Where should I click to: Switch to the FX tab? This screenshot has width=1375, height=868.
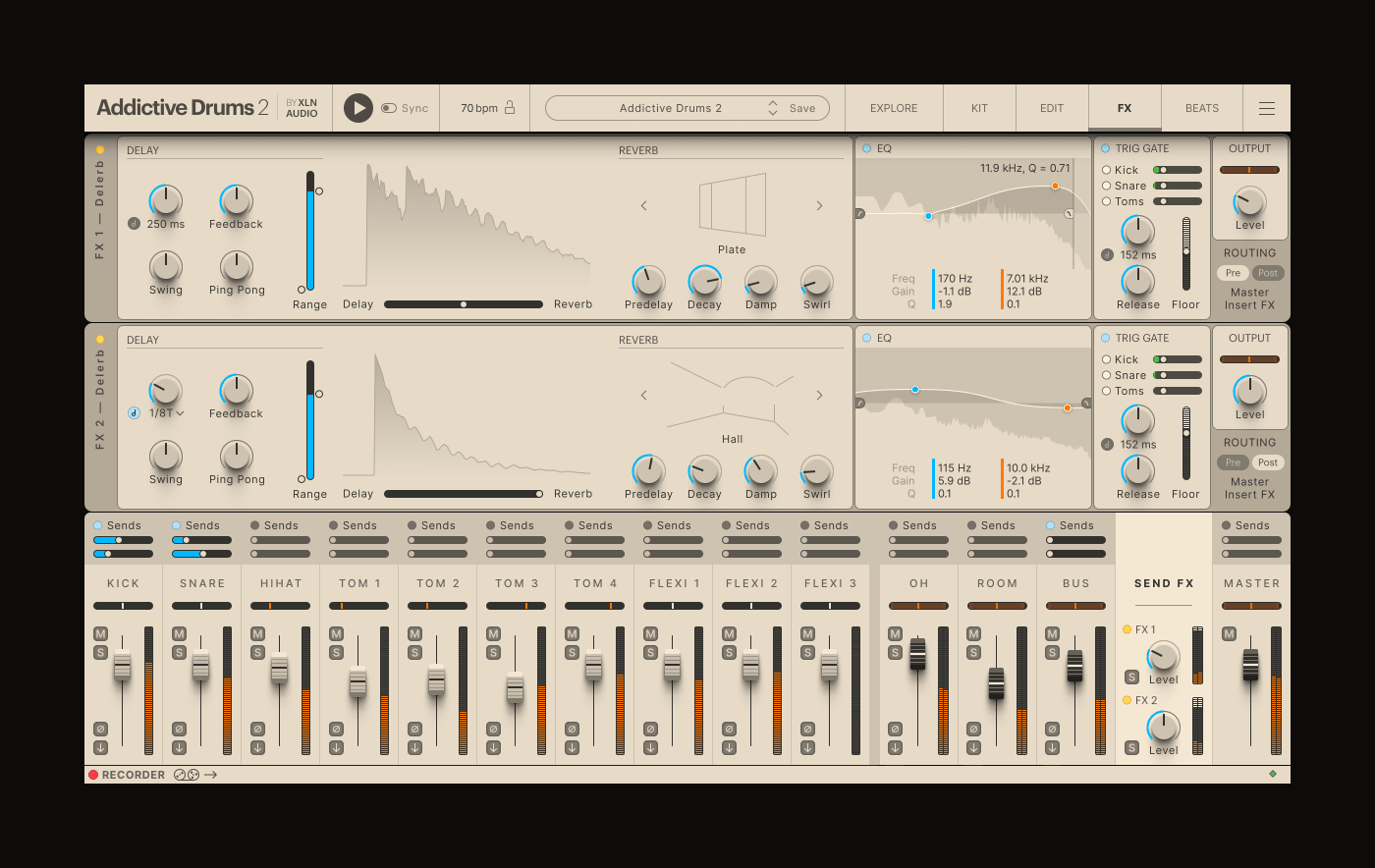1125,108
